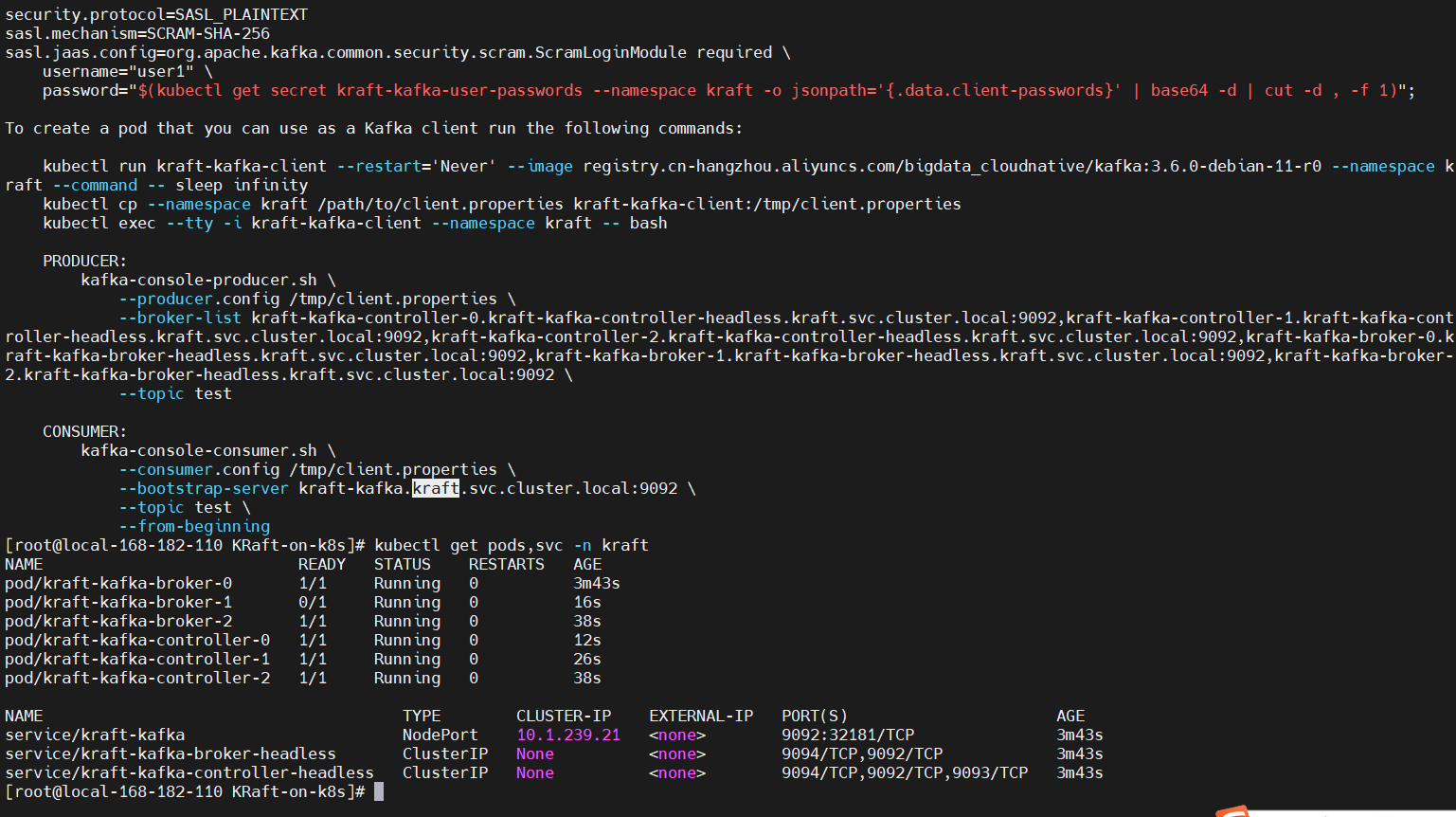Click the 9094/TCP,9092/TCP,9093/TCP ports value

click(x=905, y=773)
